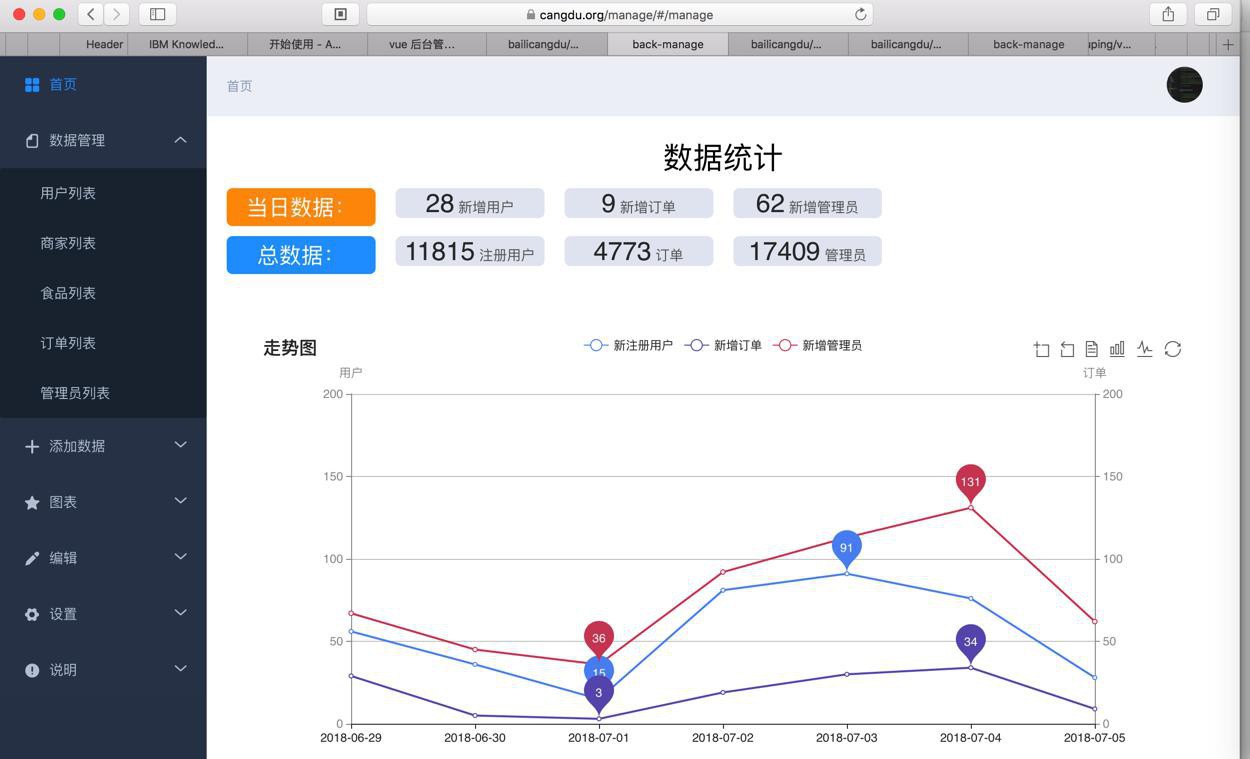Collapse the 数据管理 menu chevron
1250x759 pixels.
pos(180,140)
